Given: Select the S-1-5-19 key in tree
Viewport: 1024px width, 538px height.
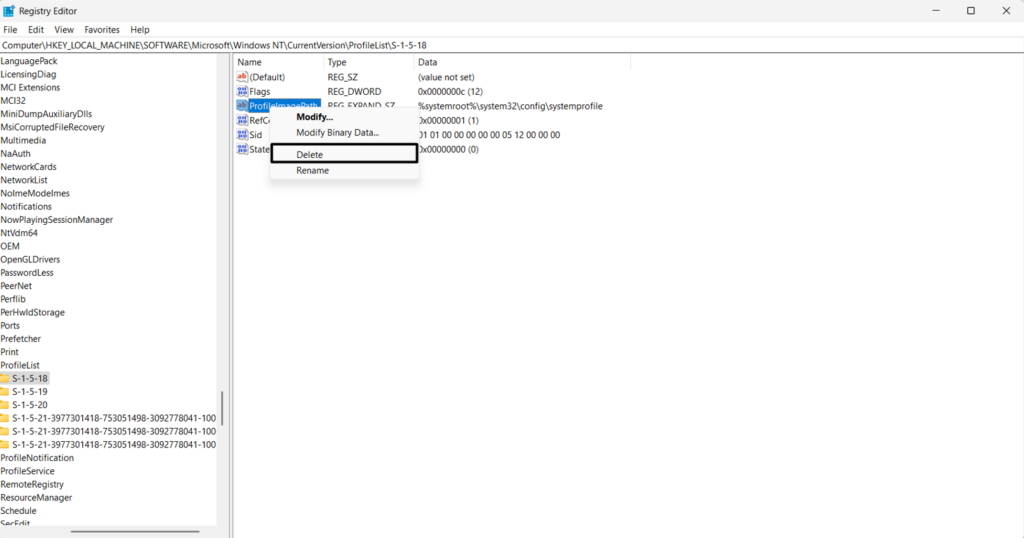Looking at the screenshot, I should point(30,392).
